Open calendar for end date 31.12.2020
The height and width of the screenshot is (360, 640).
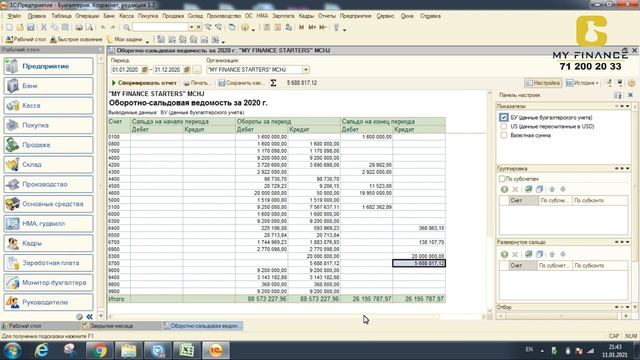tap(187, 70)
